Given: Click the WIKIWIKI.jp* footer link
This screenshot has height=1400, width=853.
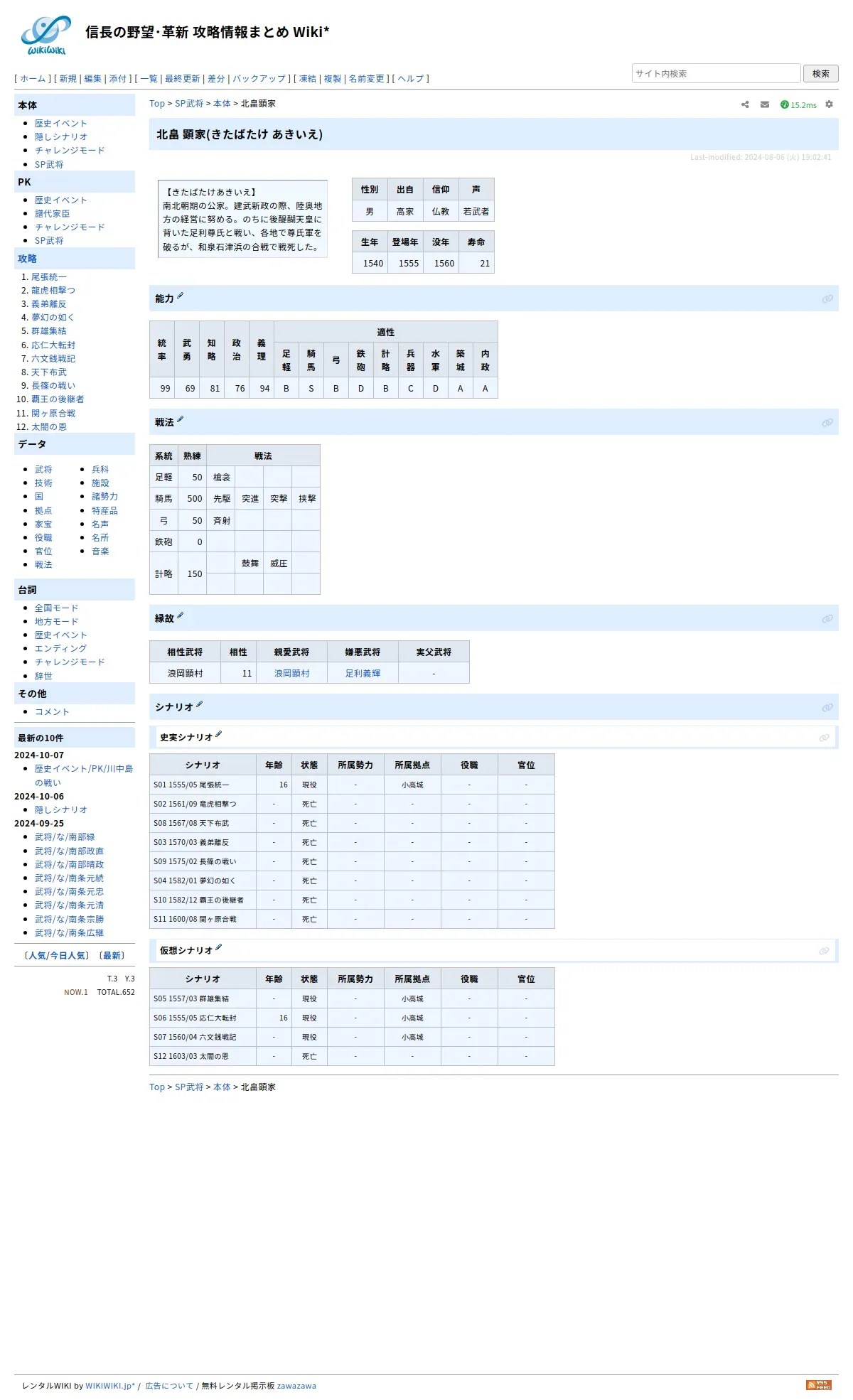Looking at the screenshot, I should 110,1386.
